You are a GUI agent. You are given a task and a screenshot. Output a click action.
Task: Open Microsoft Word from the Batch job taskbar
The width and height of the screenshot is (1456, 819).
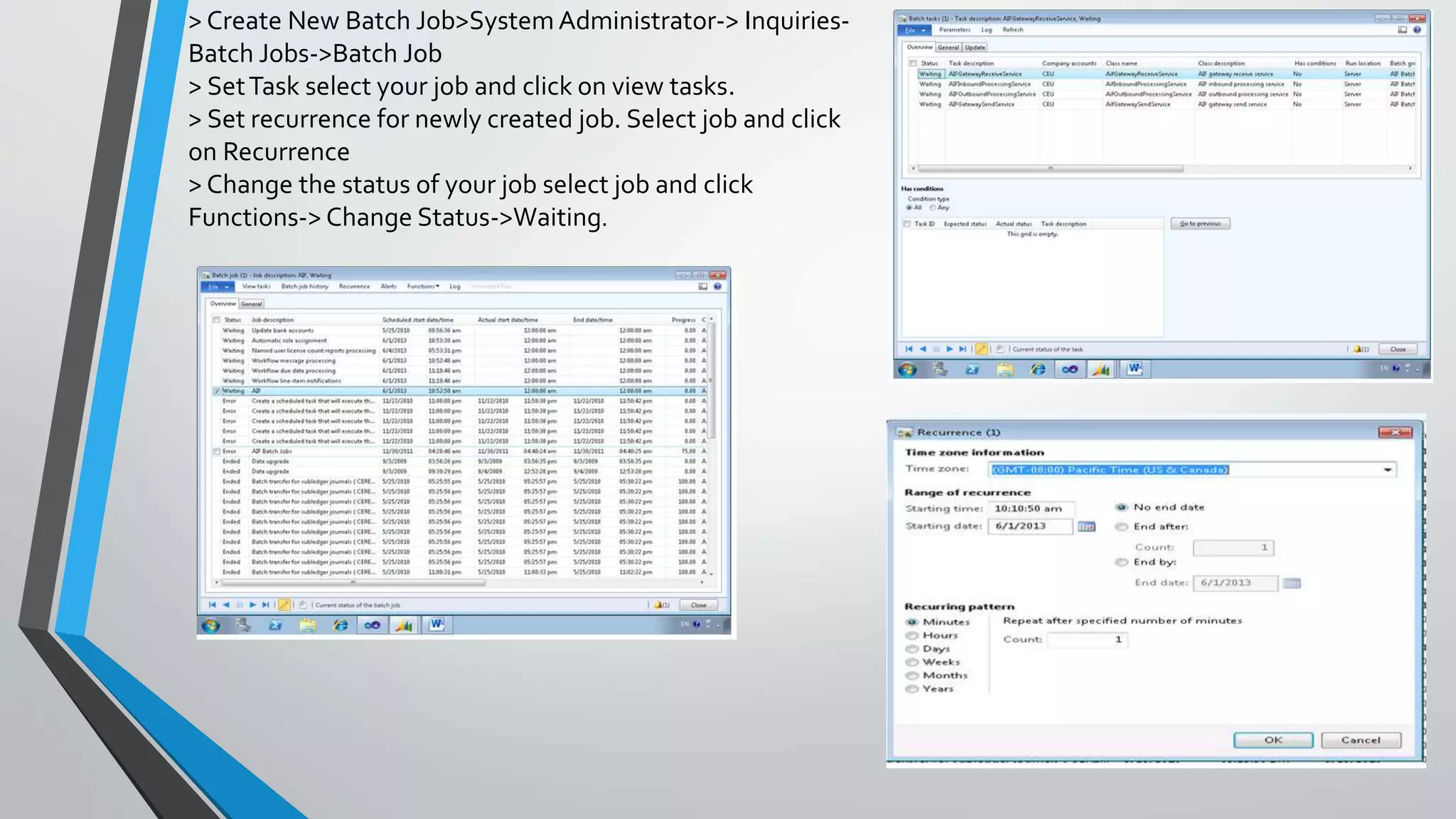pos(437,625)
